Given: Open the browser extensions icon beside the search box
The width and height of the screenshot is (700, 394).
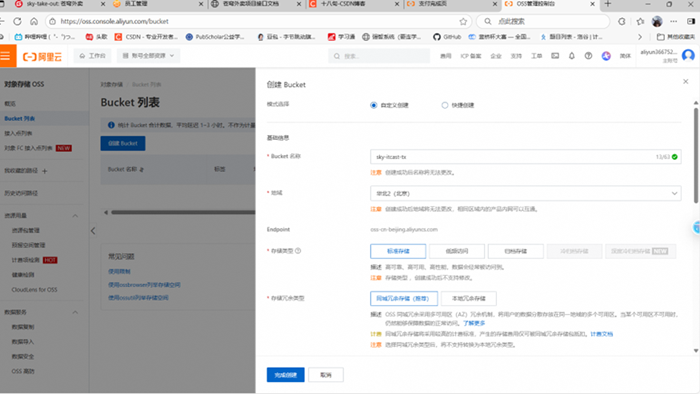Looking at the screenshot, I should tap(621, 21).
